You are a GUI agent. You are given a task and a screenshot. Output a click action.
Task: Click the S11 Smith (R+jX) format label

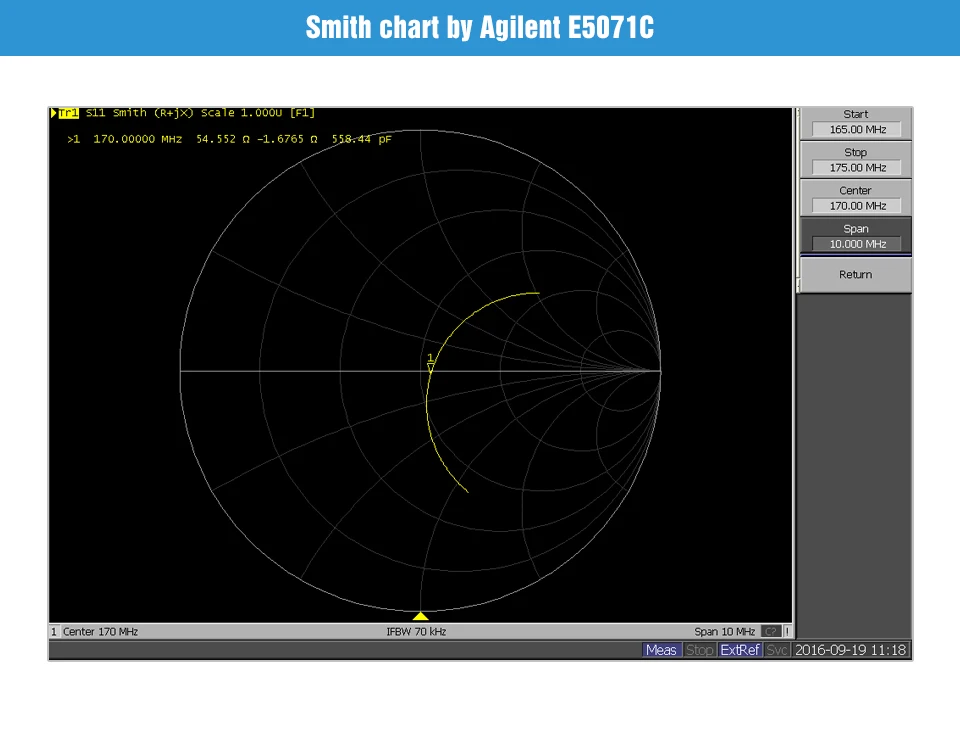coord(140,113)
